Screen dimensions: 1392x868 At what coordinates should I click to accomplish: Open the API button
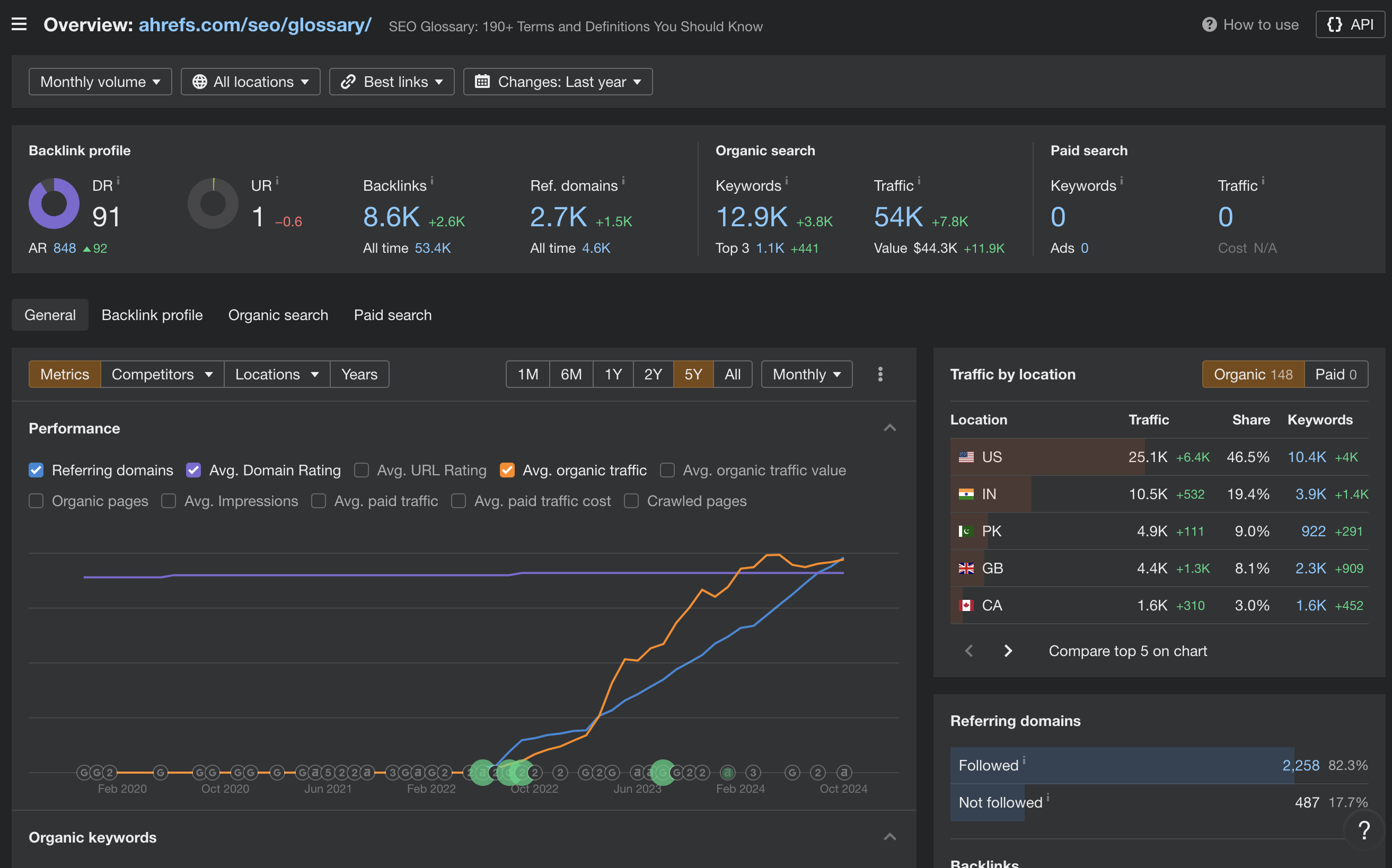[x=1350, y=25]
